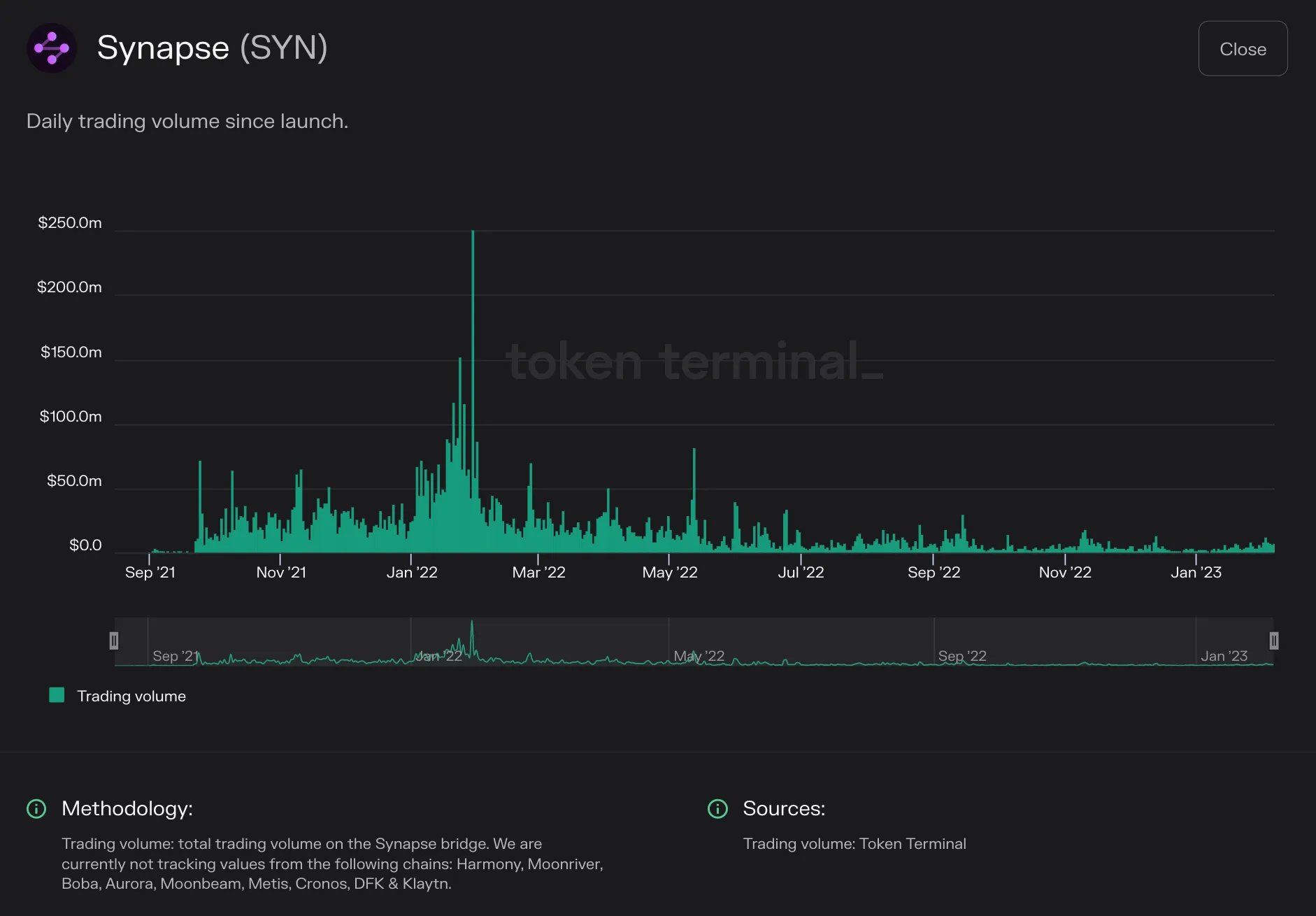Toggle the Trading volume legend swatch
Screen dimensions: 1316x916
57,695
